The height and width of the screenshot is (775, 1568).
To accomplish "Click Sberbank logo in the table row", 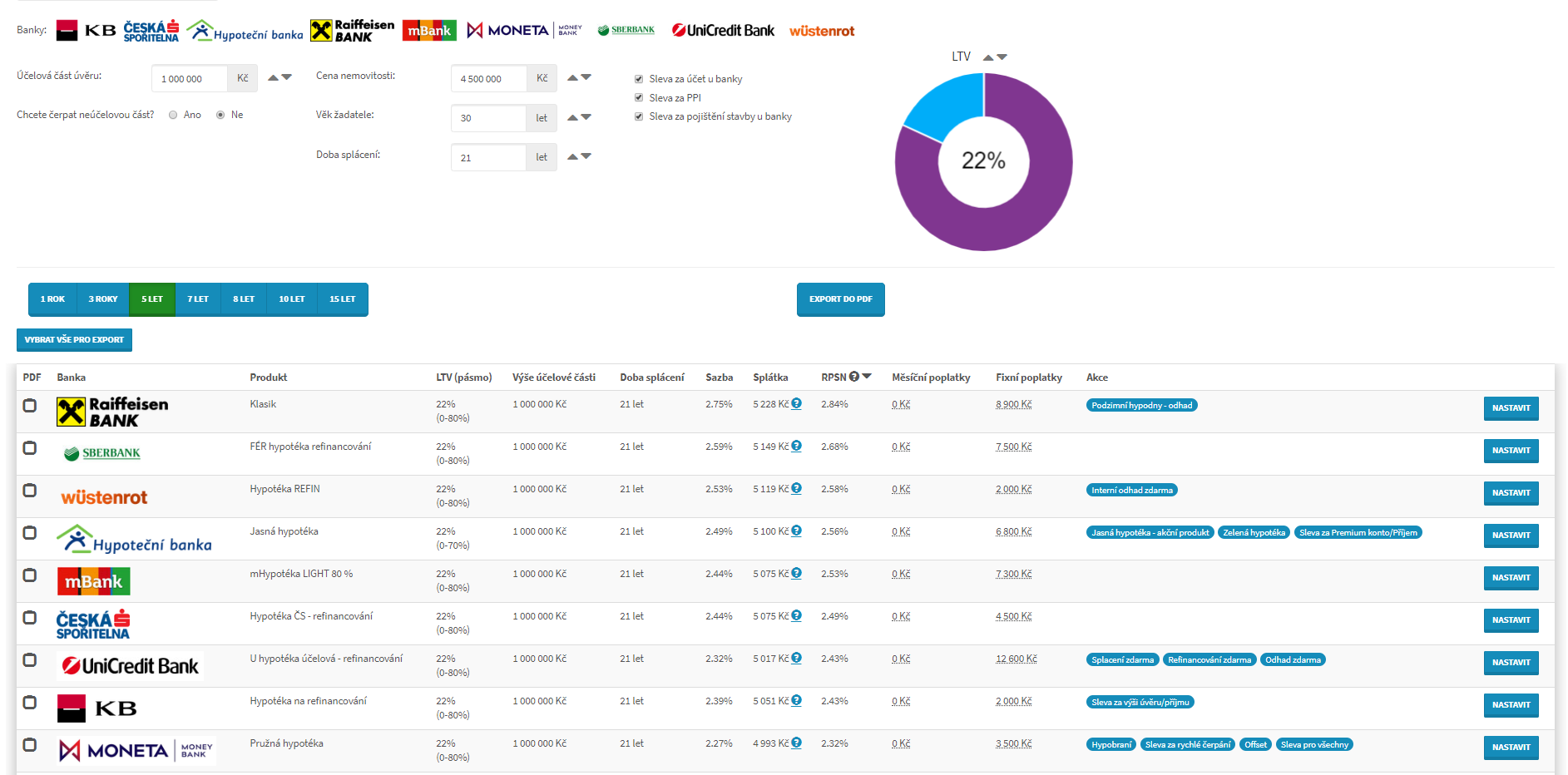I will pyautogui.click(x=102, y=453).
